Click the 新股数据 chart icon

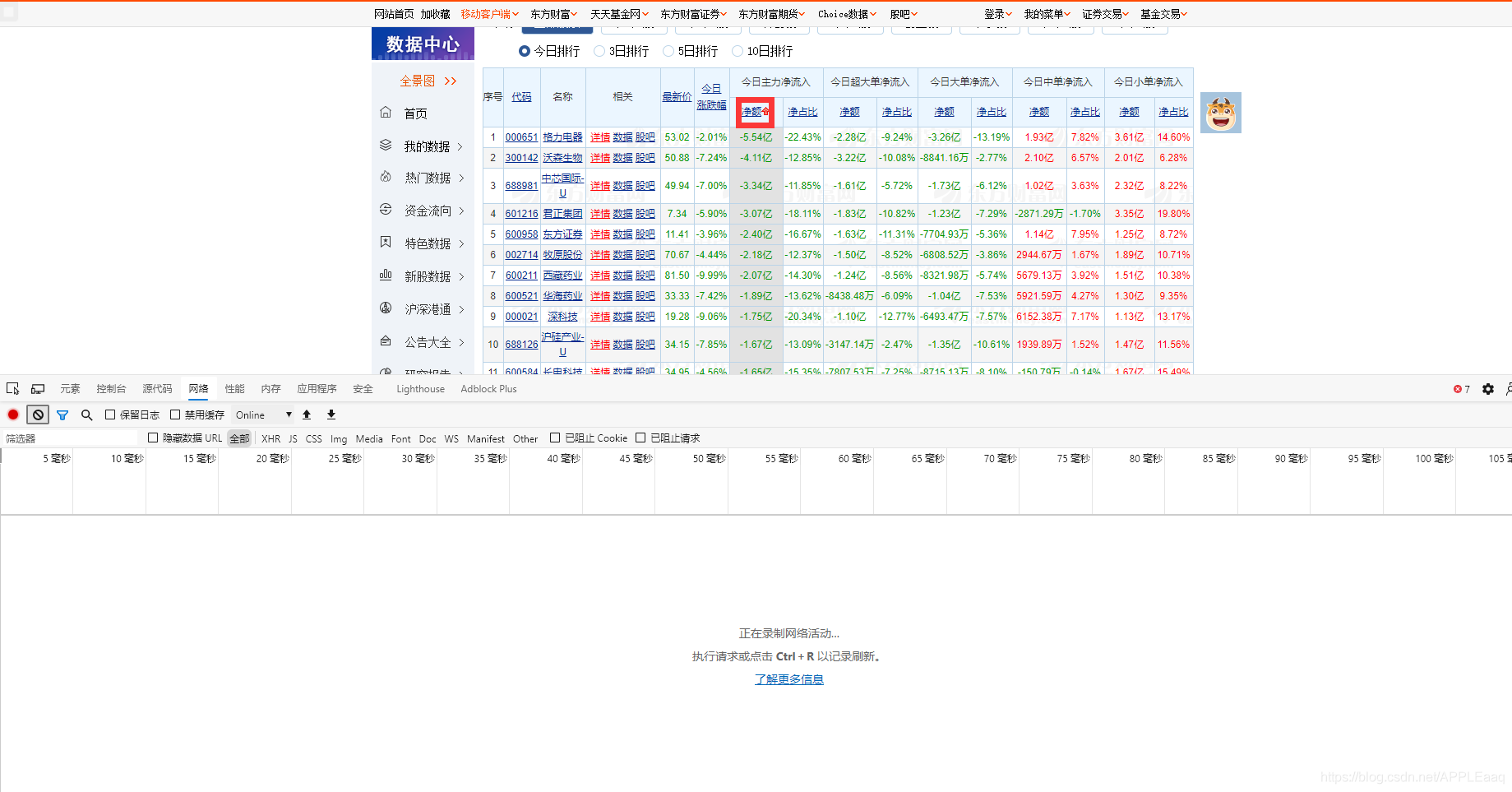coord(386,276)
